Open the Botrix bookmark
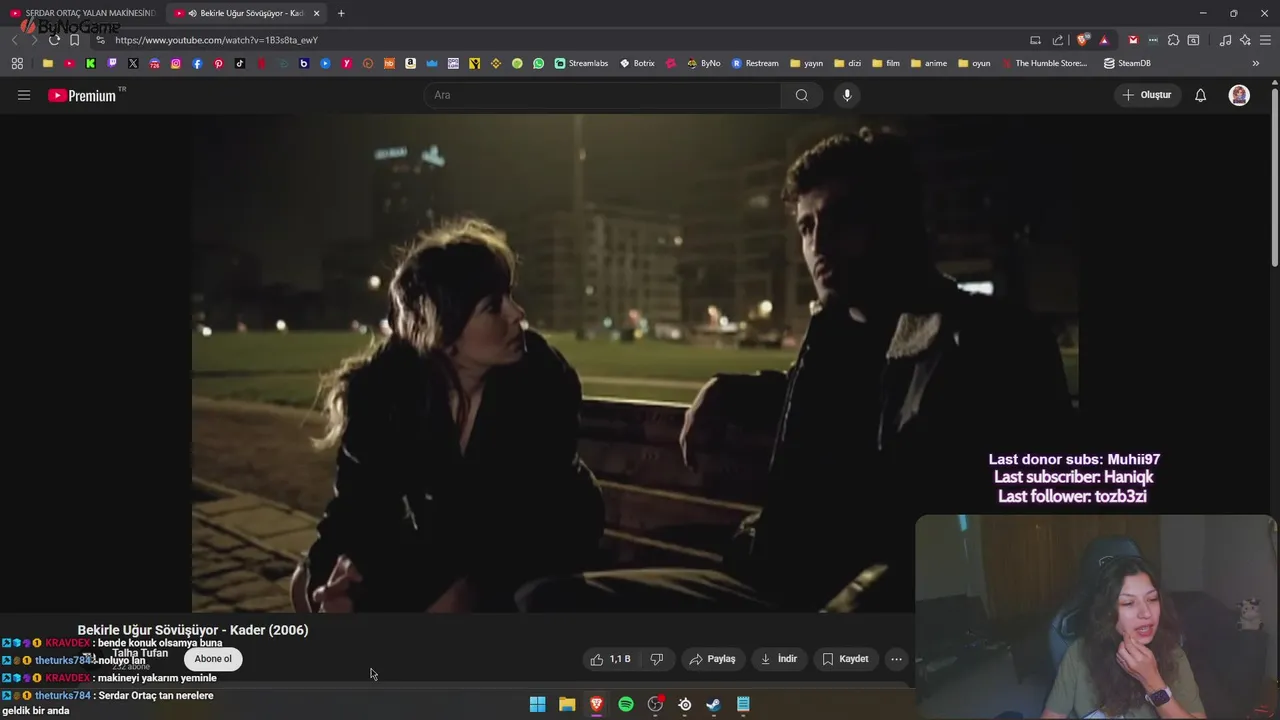 click(637, 63)
